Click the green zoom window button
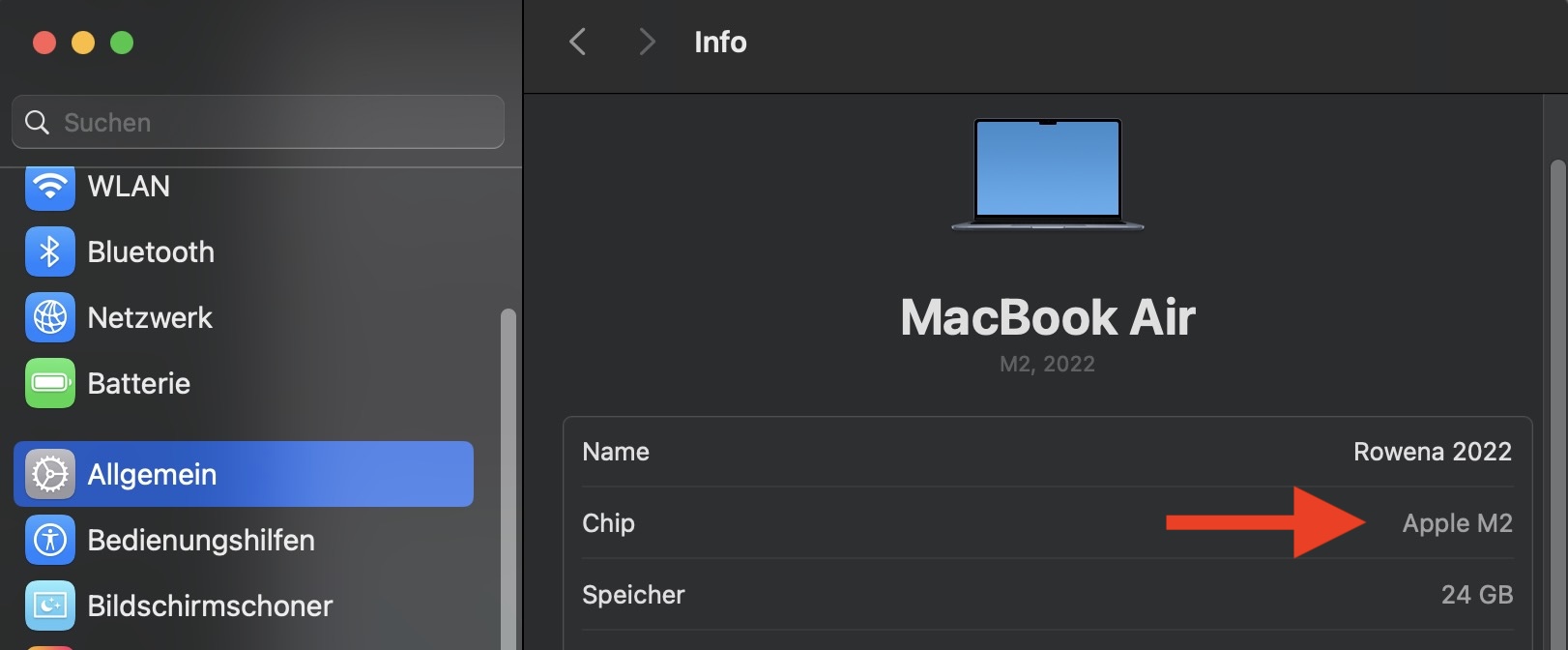Screen dimensions: 1568x650 [122, 43]
